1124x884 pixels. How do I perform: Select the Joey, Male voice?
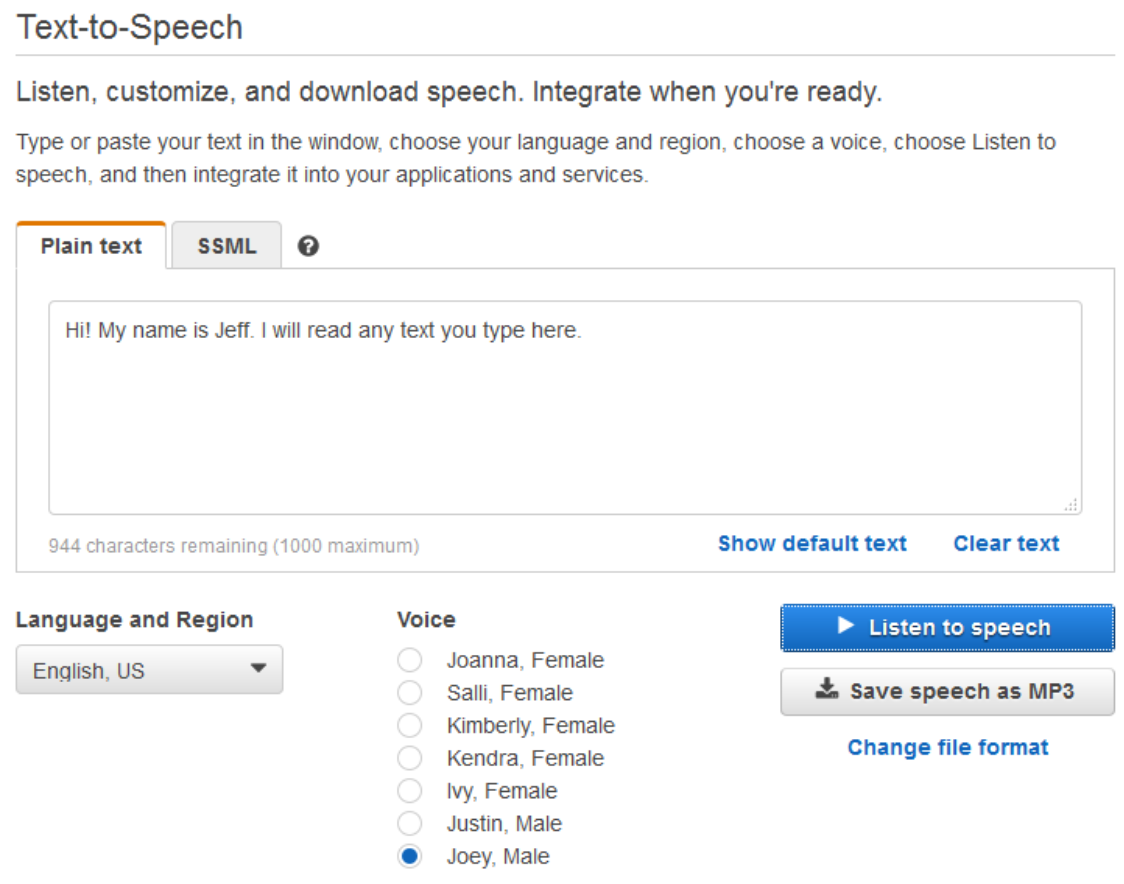pos(410,857)
